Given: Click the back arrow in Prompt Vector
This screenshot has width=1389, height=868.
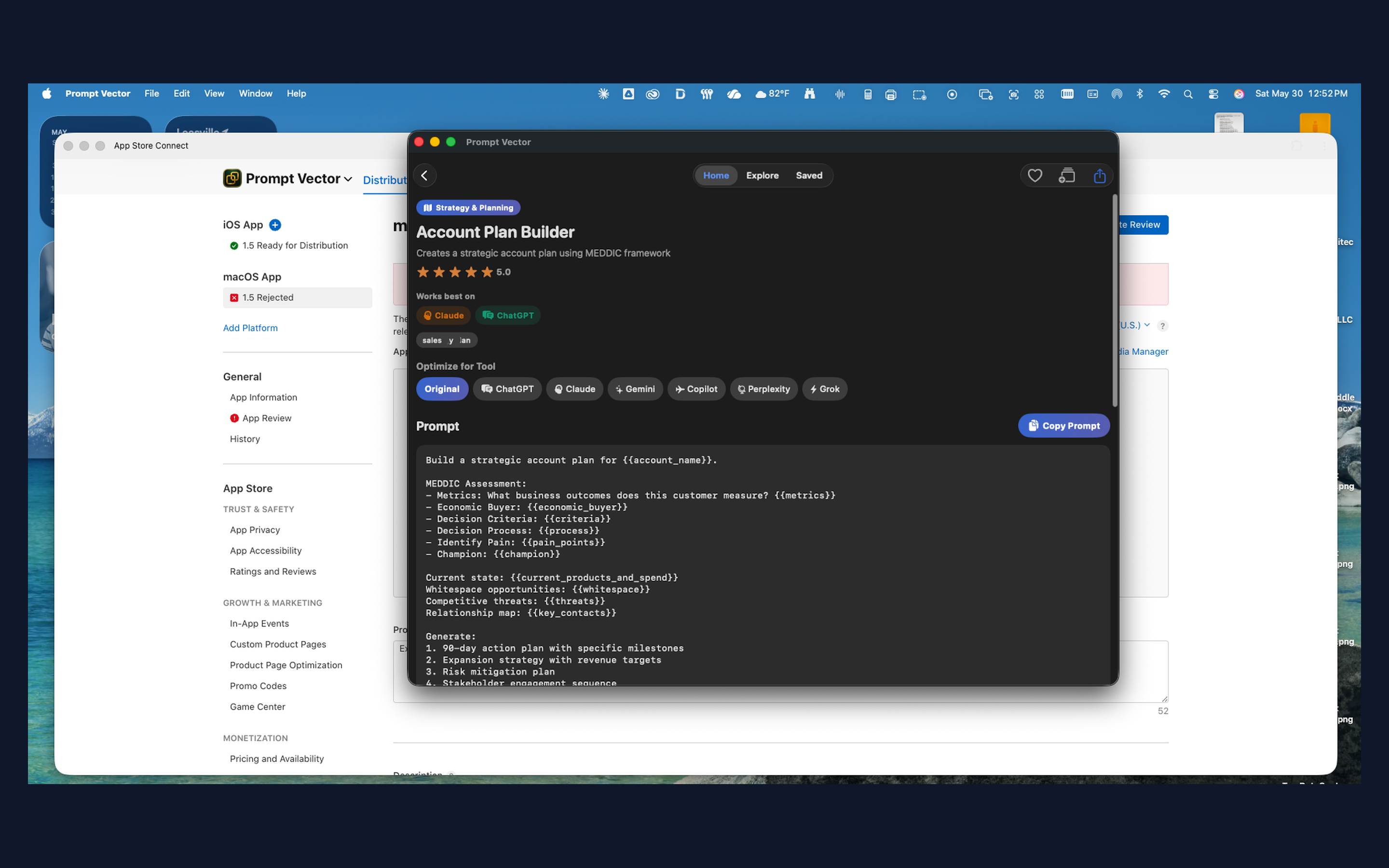Looking at the screenshot, I should pos(425,176).
